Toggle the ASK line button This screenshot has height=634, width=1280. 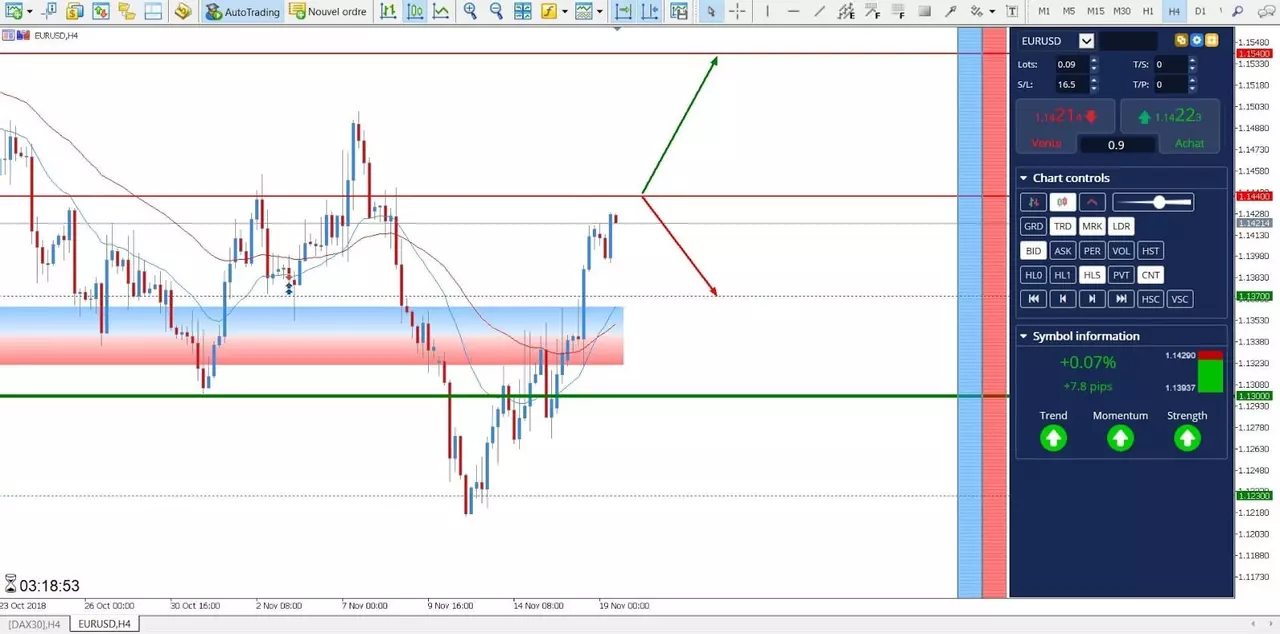pos(1062,251)
